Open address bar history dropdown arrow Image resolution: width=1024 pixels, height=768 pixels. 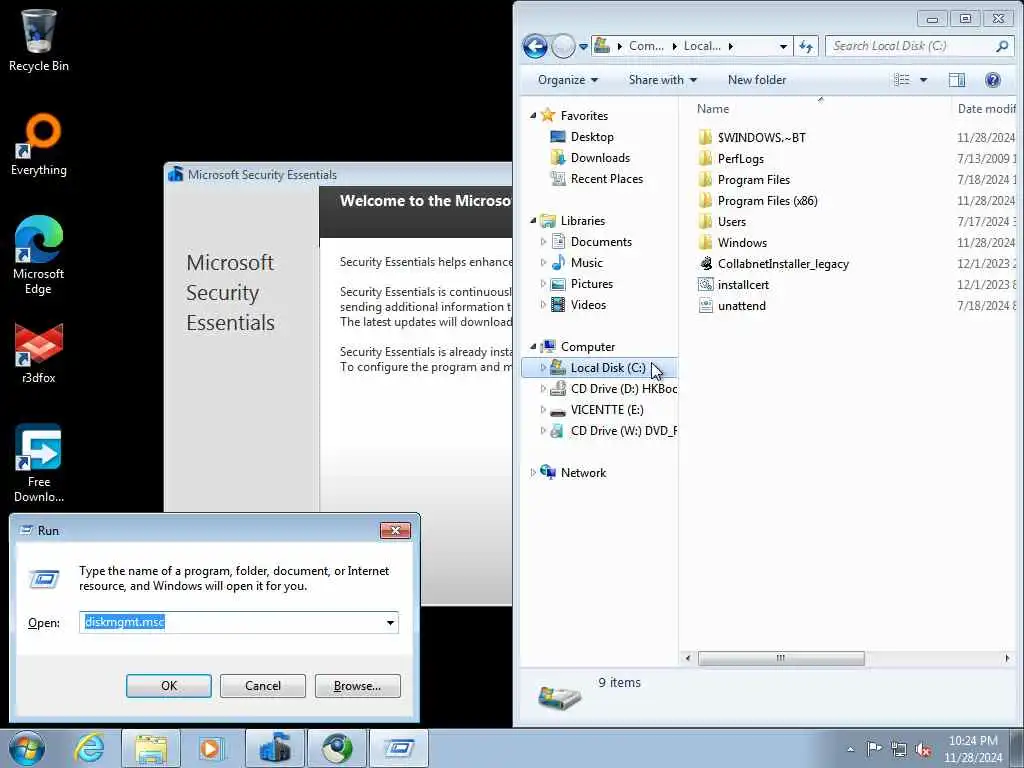point(783,46)
